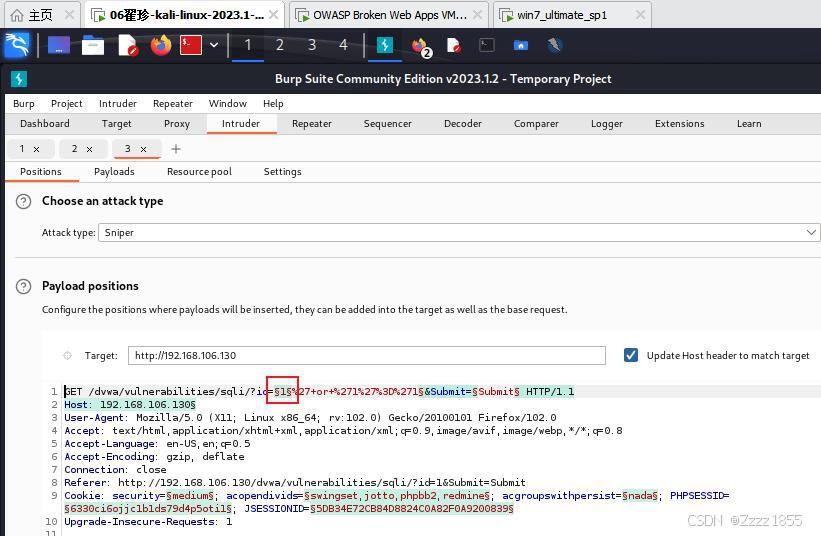Open the Positions sub-tab

(41, 172)
